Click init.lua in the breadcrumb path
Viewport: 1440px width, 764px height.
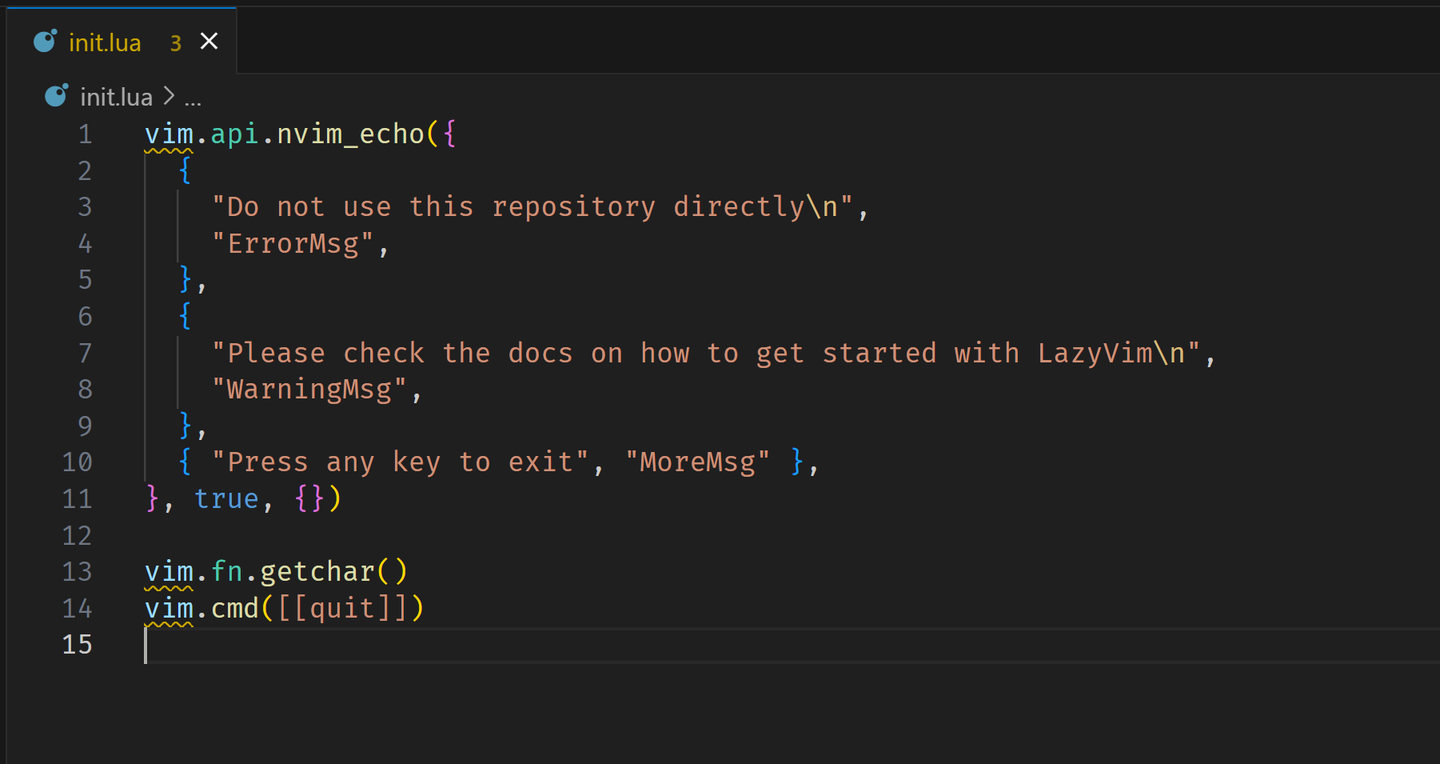coord(116,97)
